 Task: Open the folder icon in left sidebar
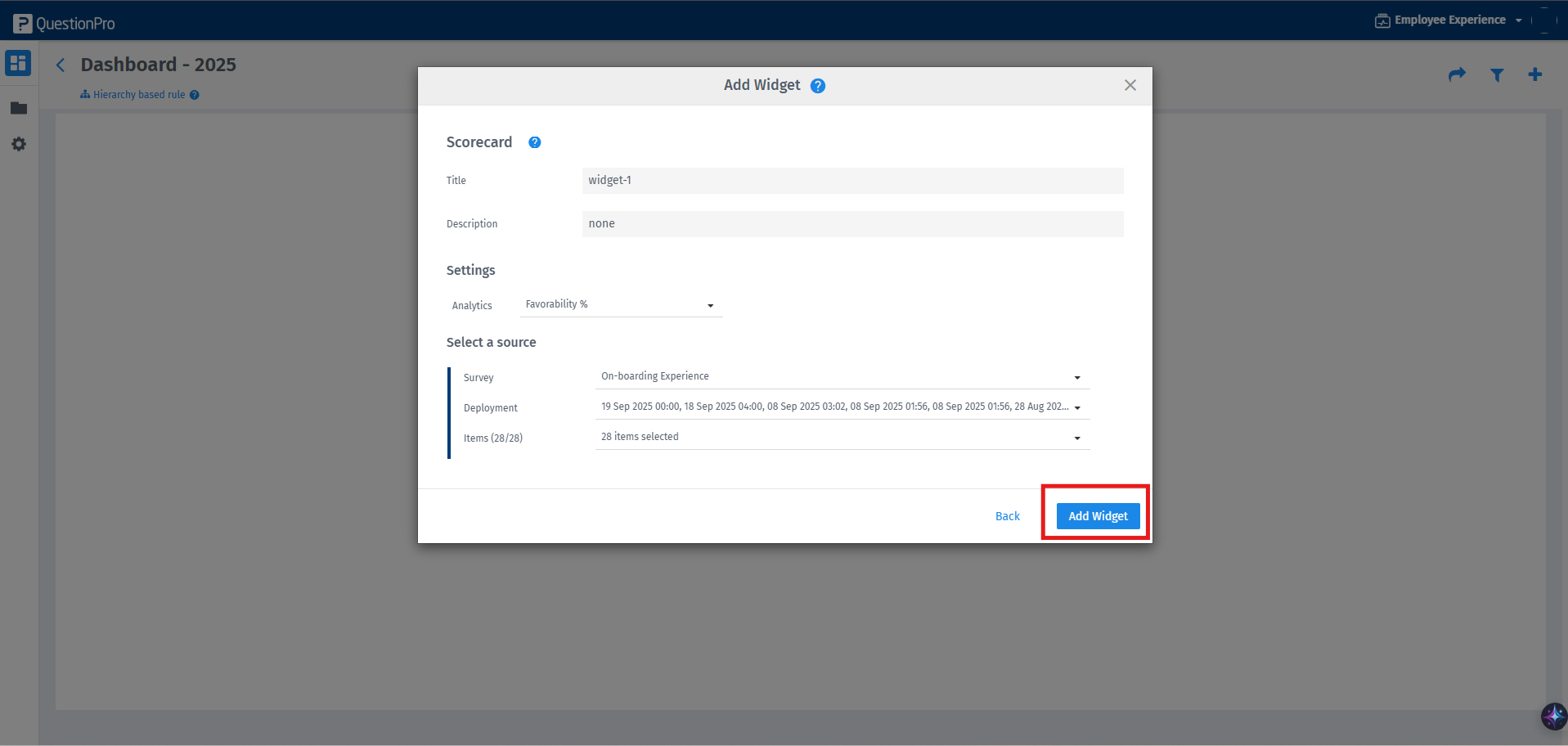point(17,107)
